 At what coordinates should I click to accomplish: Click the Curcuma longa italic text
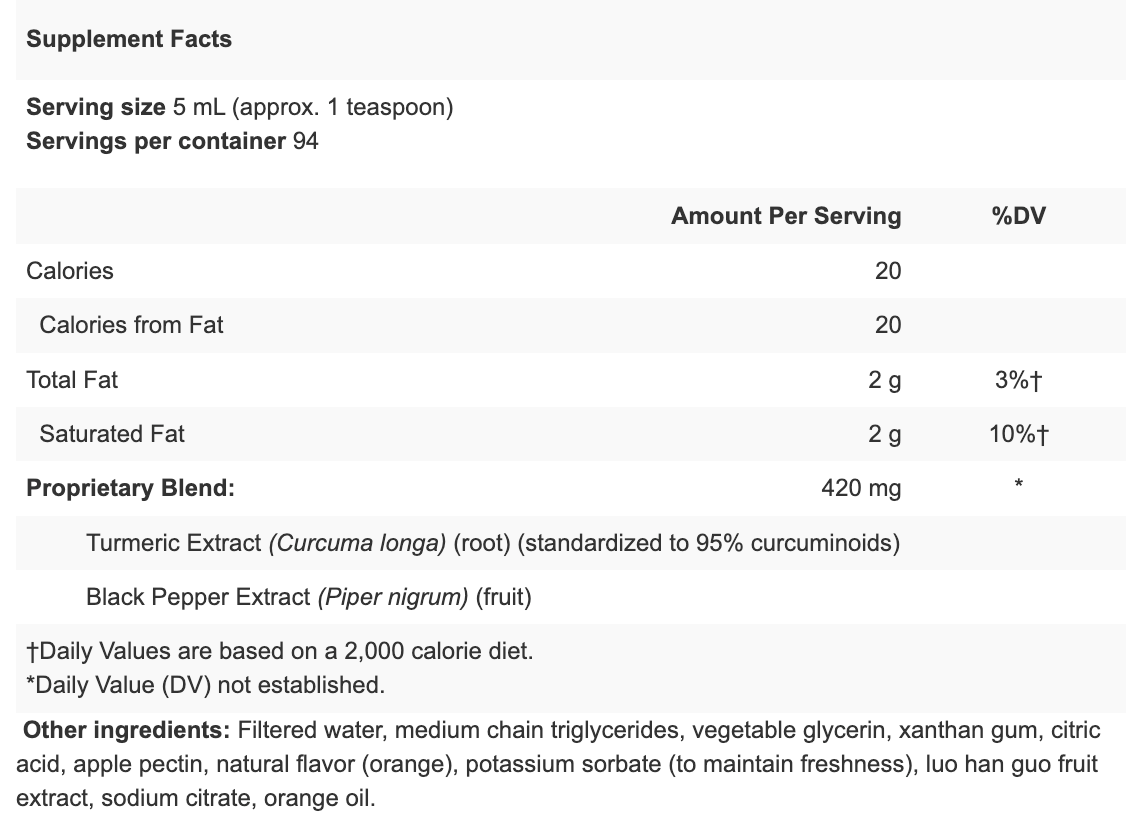tap(357, 543)
